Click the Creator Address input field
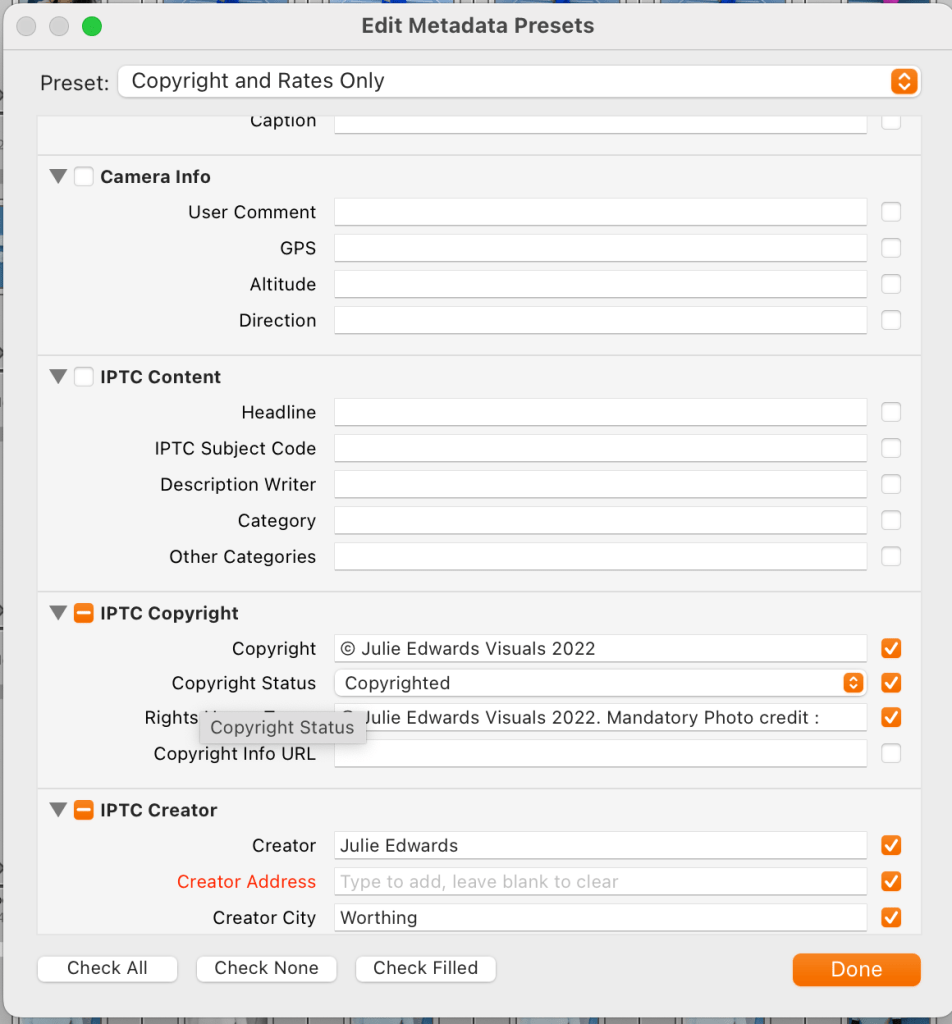The image size is (952, 1024). [600, 881]
